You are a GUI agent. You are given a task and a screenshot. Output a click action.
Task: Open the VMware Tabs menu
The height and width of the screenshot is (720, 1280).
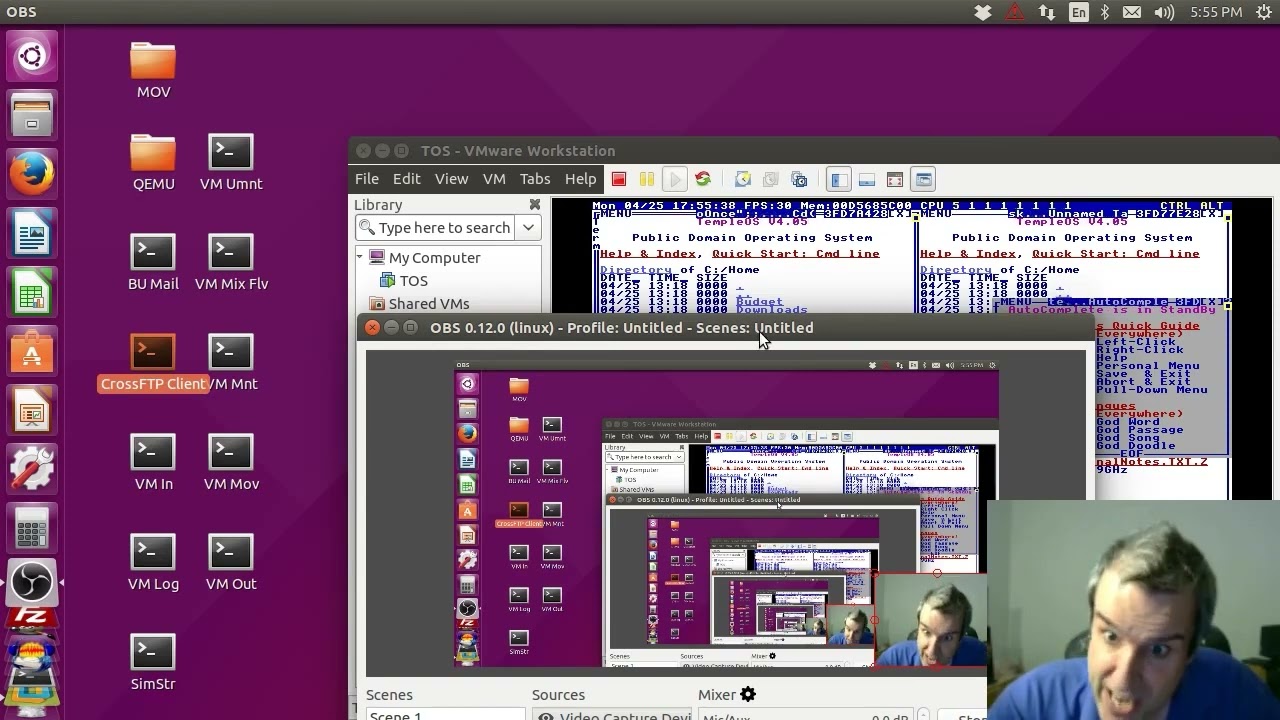(x=535, y=178)
